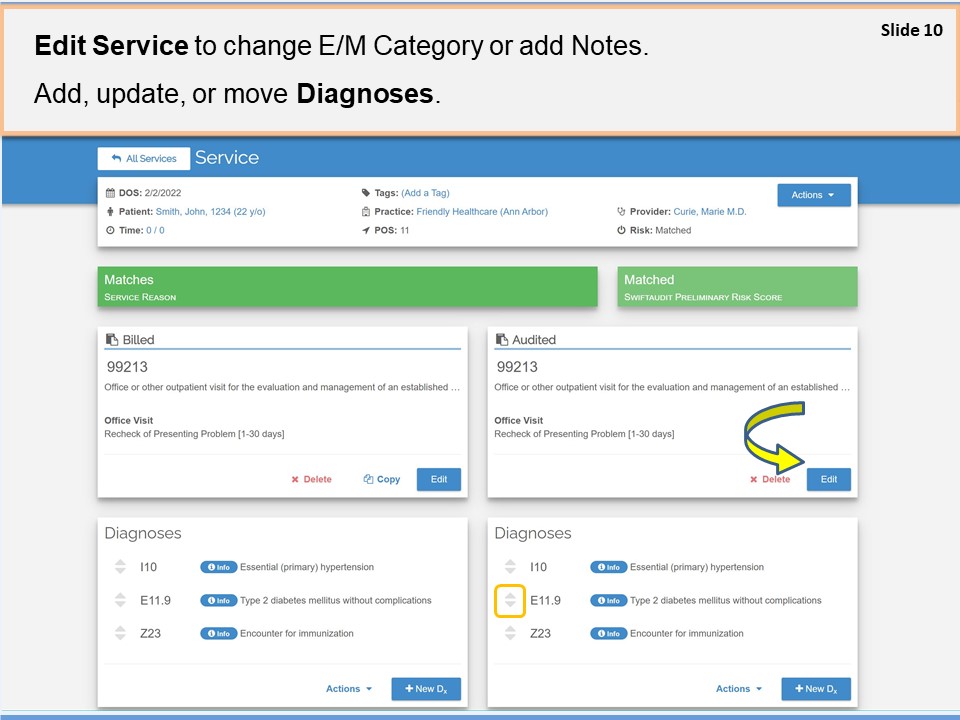Expand Actions menu under Billed Diagnoses
The image size is (960, 720).
click(348, 689)
